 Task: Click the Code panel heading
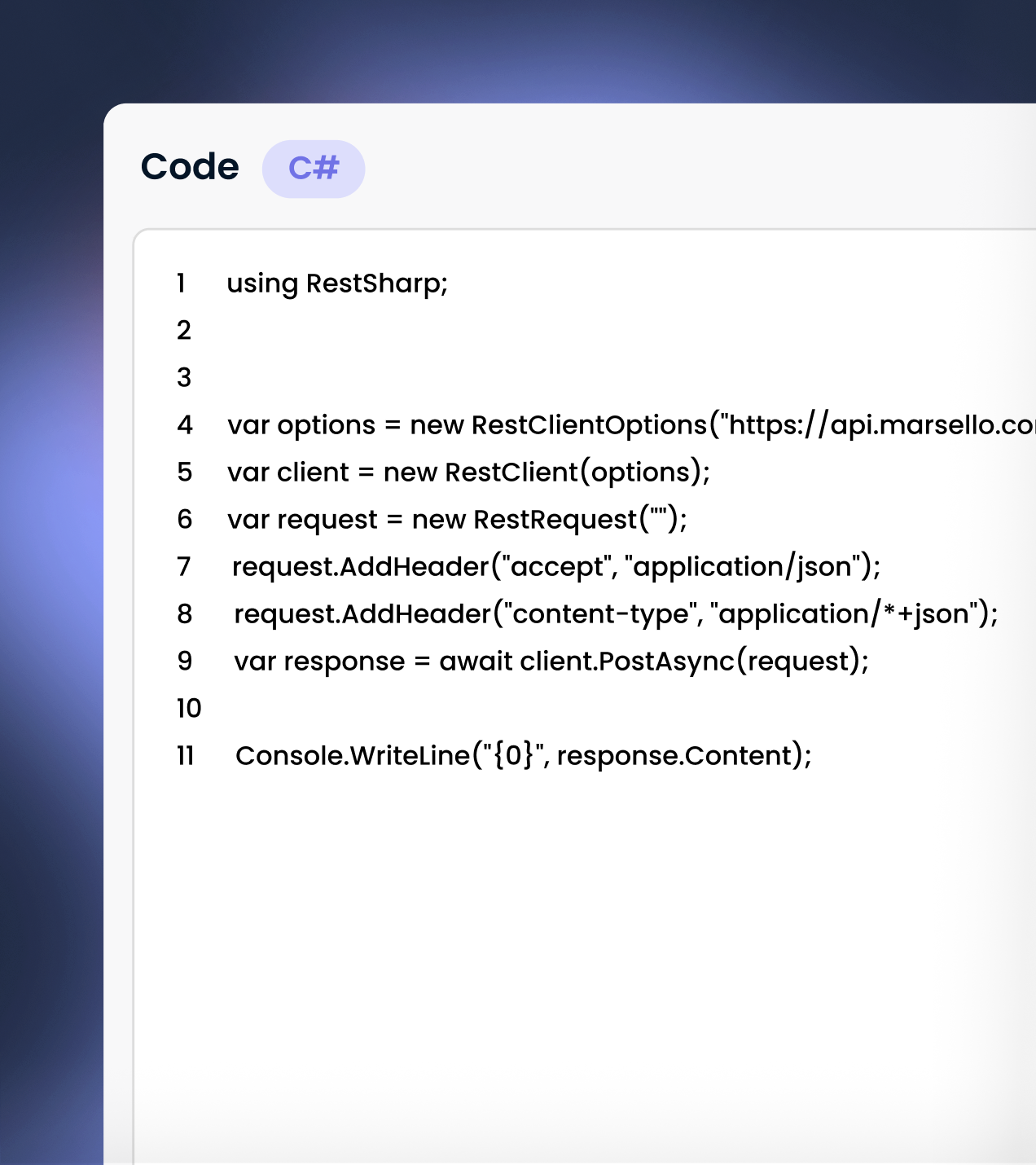coord(189,166)
